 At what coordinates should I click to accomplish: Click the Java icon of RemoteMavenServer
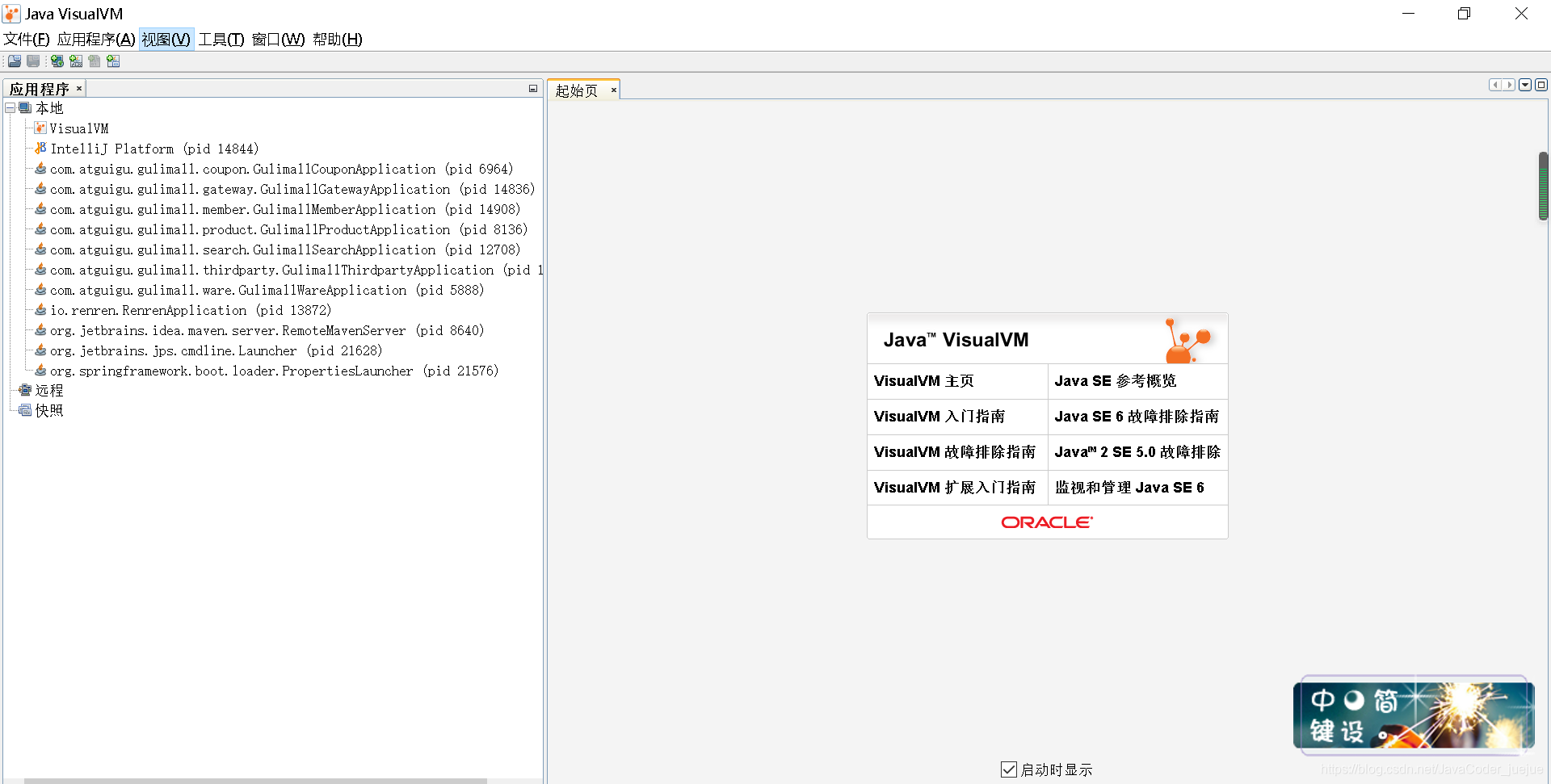point(40,330)
